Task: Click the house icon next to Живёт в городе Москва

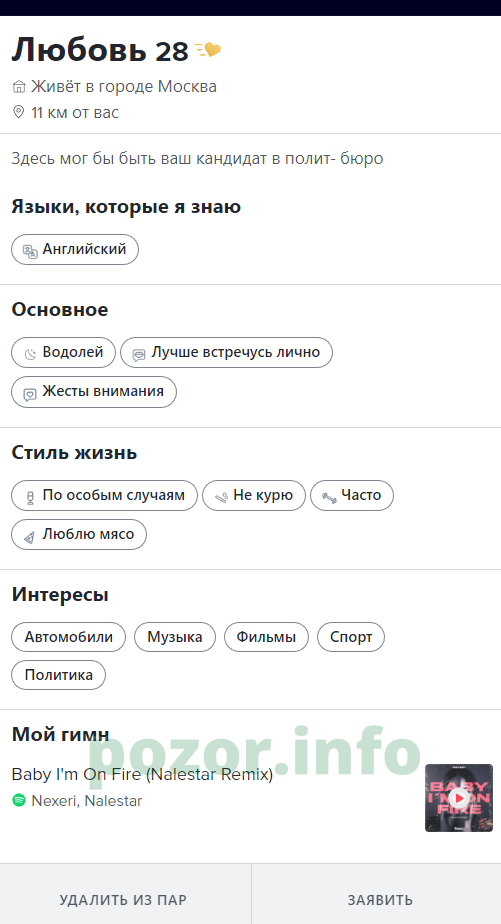Action: pyautogui.click(x=19, y=87)
